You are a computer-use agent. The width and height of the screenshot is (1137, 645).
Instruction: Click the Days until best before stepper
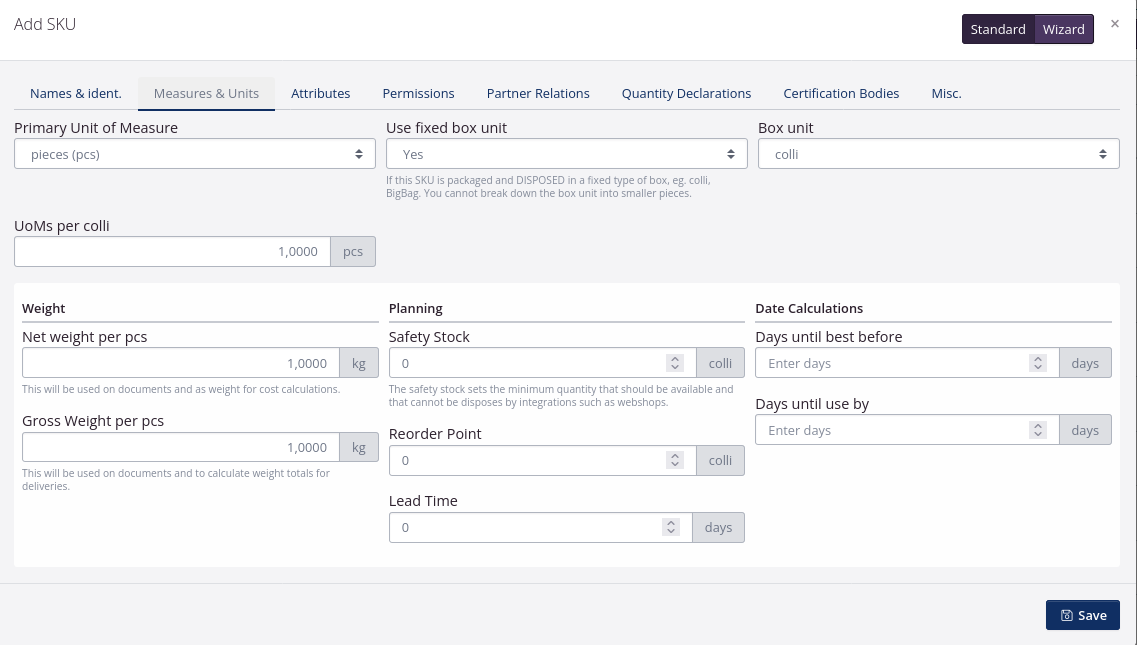1038,363
